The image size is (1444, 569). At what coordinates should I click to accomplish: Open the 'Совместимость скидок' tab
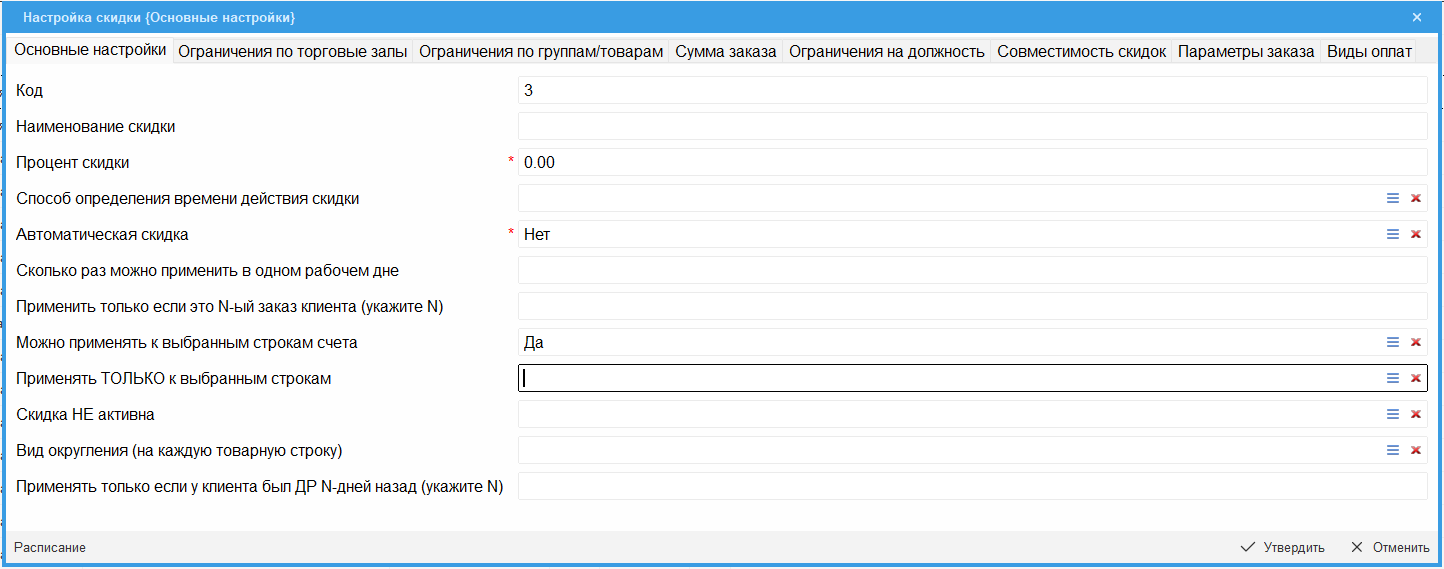coord(1081,52)
